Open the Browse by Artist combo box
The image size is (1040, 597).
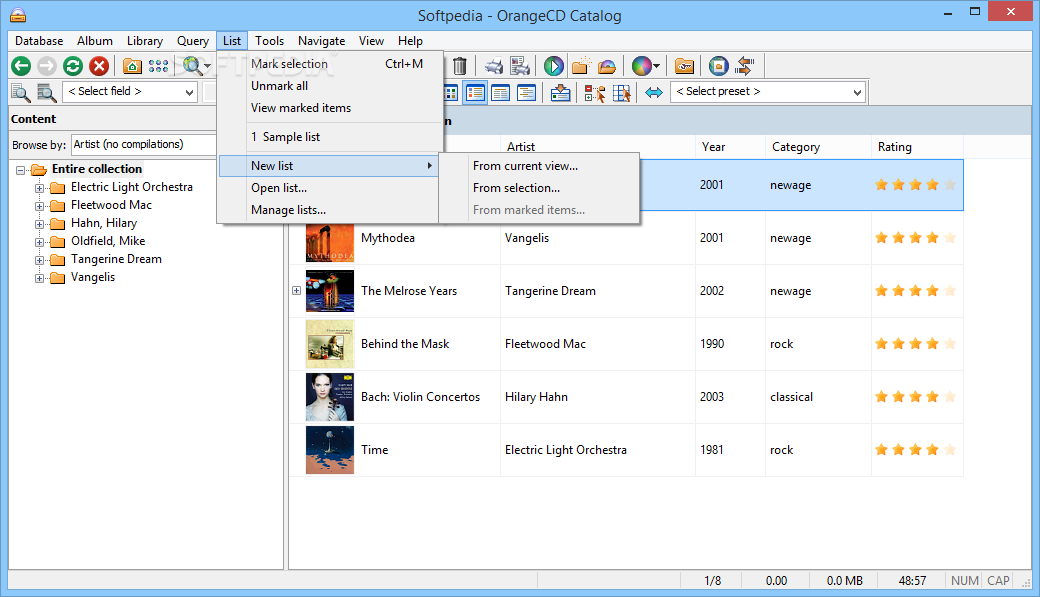(x=144, y=145)
